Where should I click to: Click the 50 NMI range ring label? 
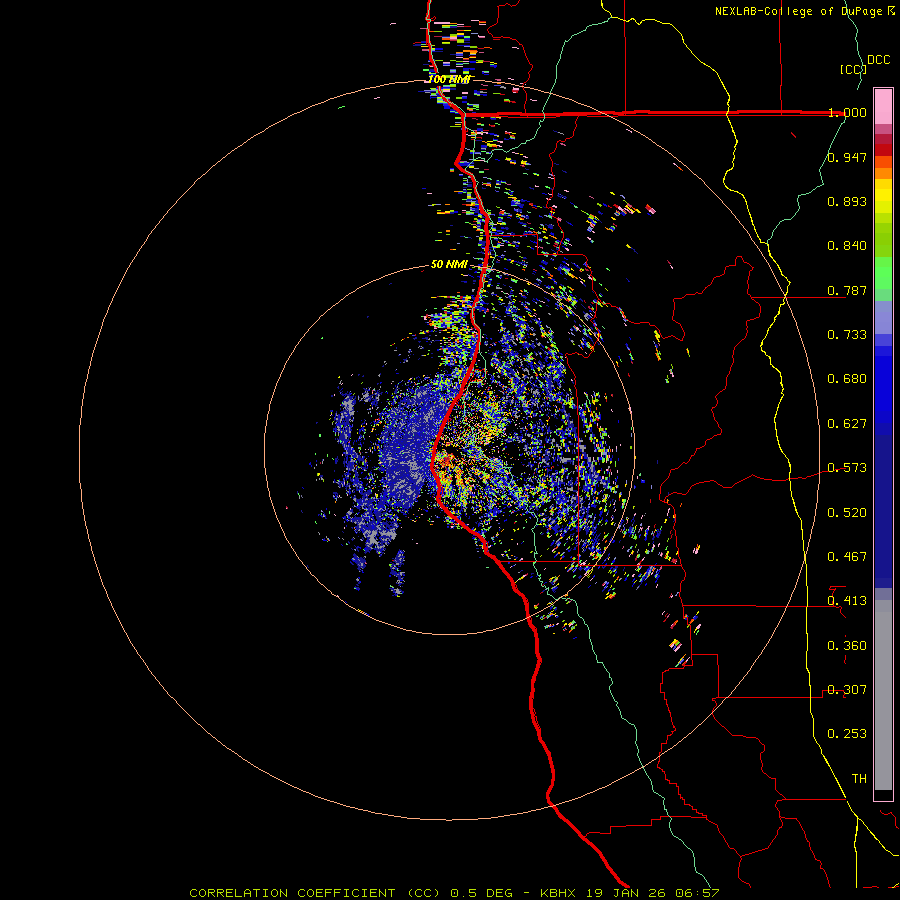click(449, 264)
